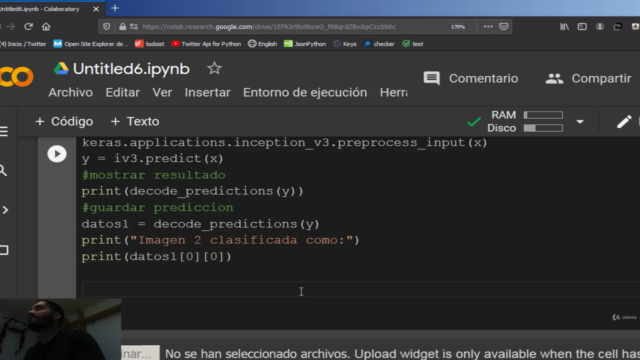Open the files folder sidebar icon

coord(4,250)
